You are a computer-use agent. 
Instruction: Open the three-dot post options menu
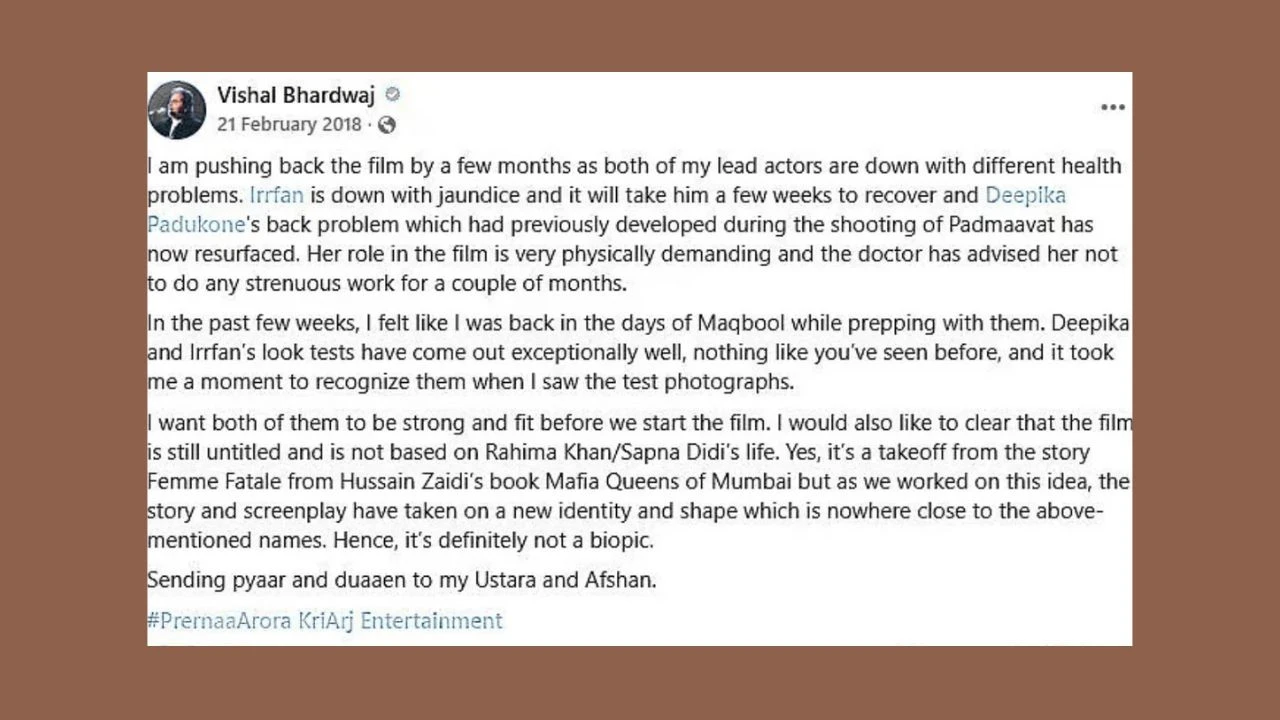point(1113,108)
